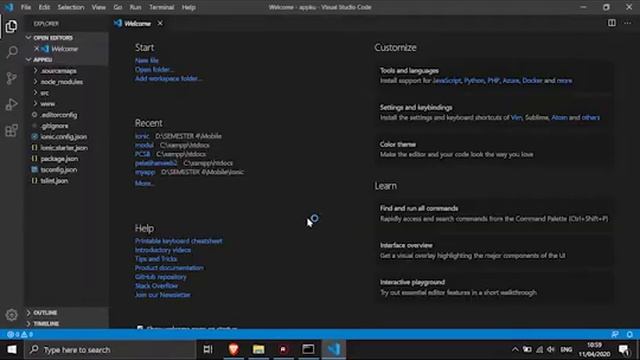This screenshot has width=640, height=360.
Task: Open the Interface overview item
Action: coord(493,250)
